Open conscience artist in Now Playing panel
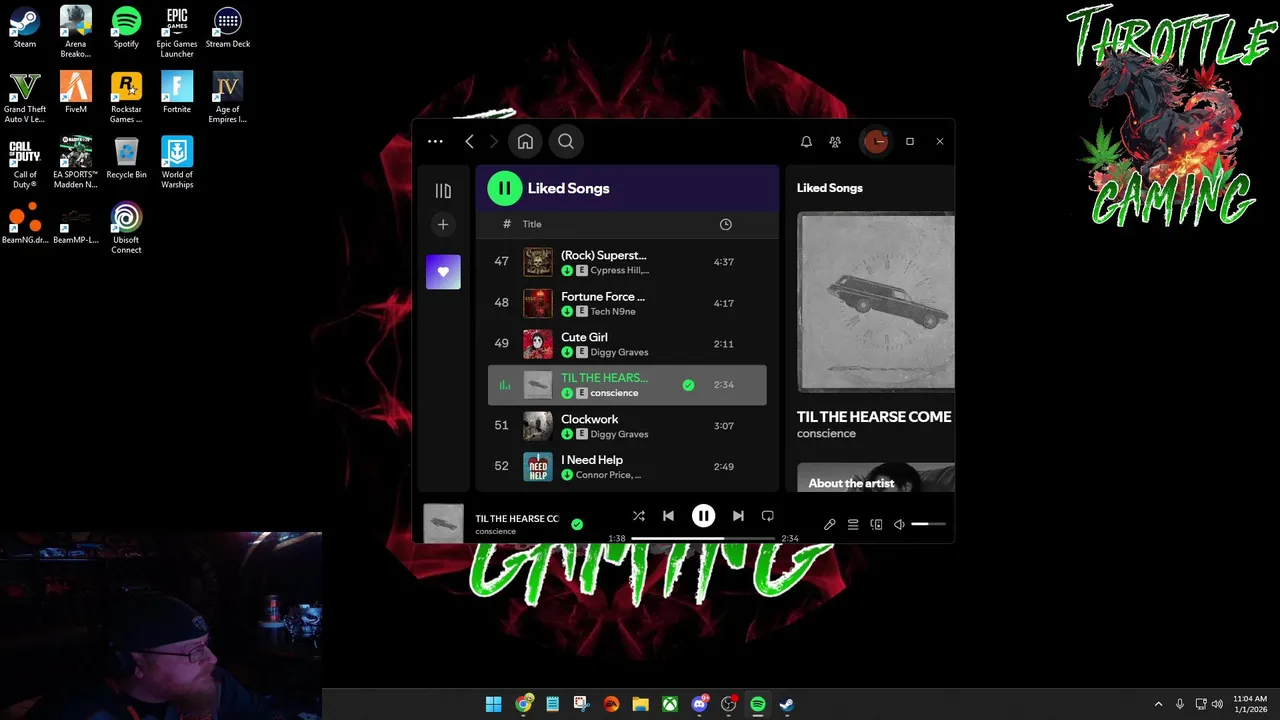The width and height of the screenshot is (1280, 720). 826,434
